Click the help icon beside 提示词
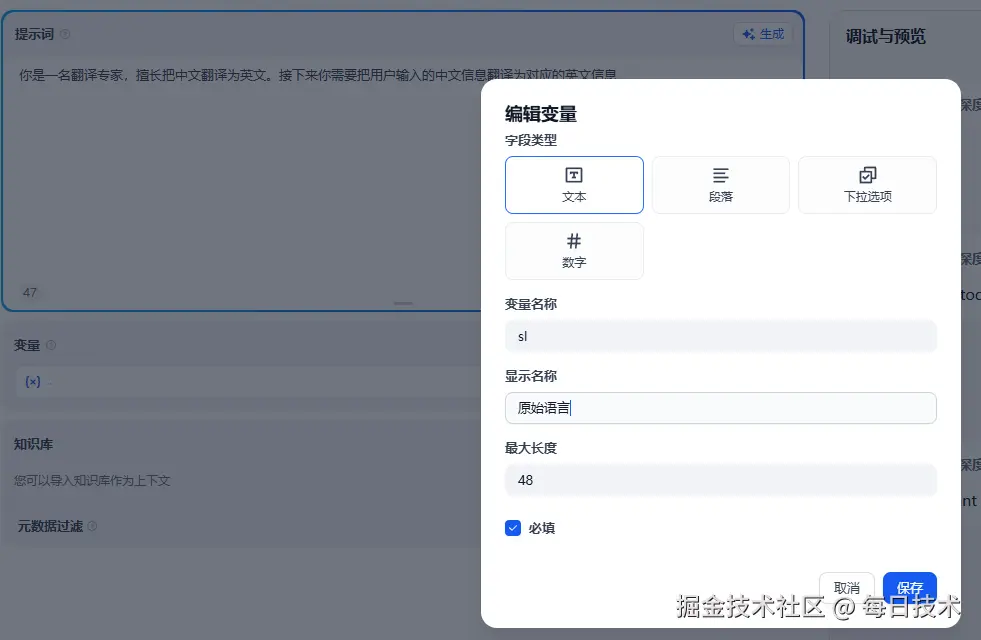 tap(65, 34)
